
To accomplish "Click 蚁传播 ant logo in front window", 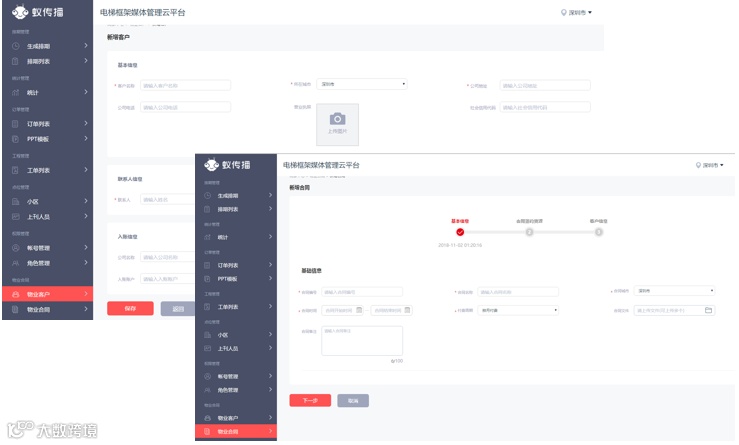I will pyautogui.click(x=211, y=165).
